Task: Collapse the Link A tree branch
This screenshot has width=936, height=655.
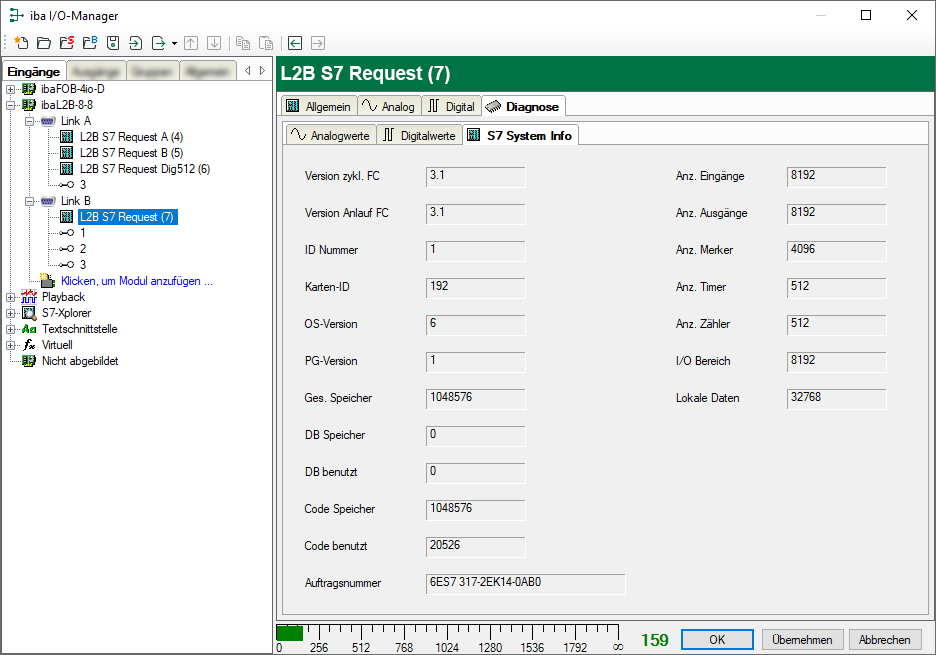Action: coord(30,121)
